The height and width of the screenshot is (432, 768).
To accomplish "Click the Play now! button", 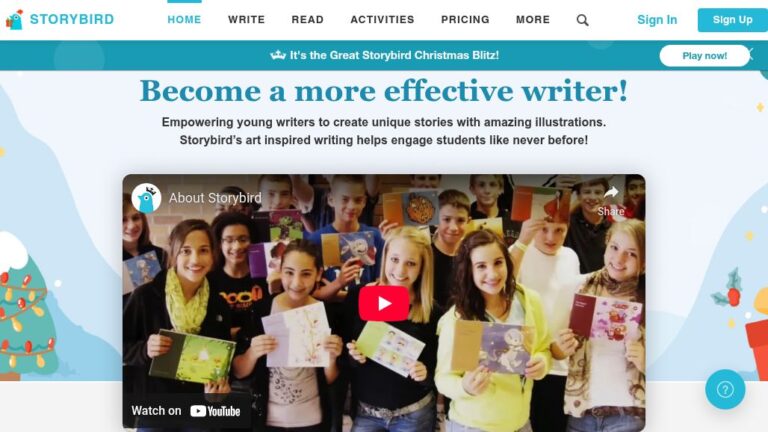I will [x=704, y=56].
